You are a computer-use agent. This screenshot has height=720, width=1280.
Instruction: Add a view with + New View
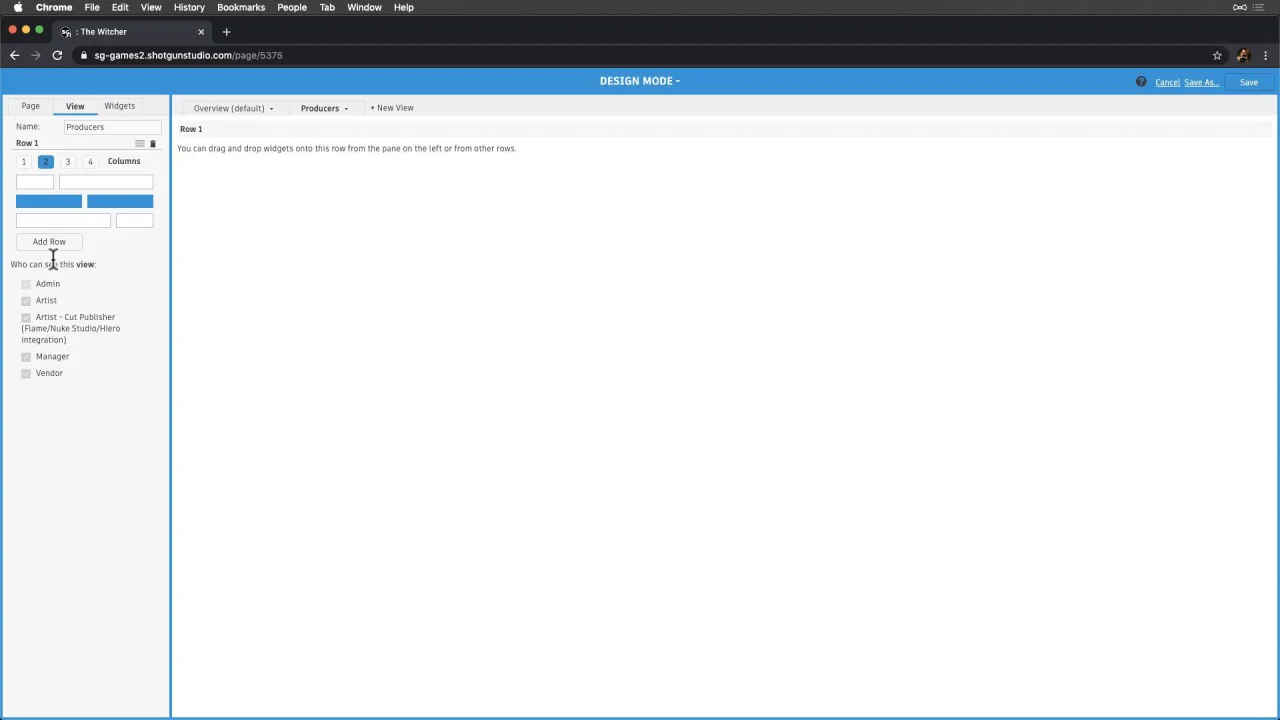pos(392,108)
